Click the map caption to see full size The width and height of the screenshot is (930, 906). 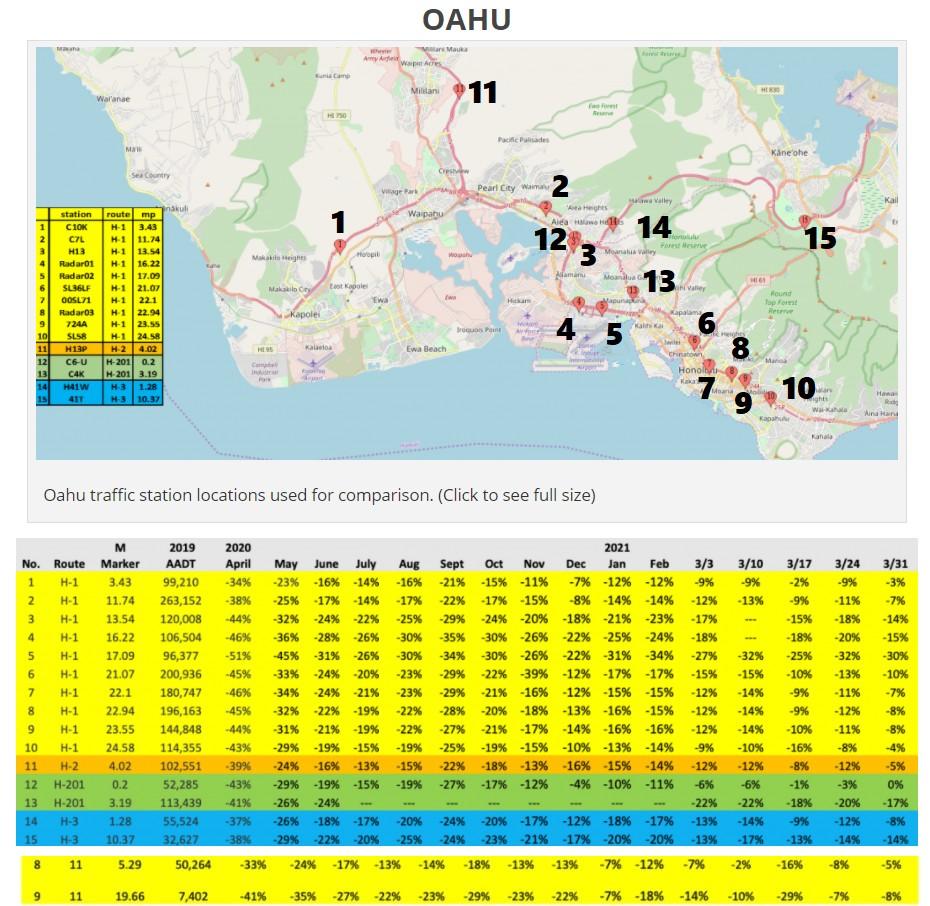[319, 495]
